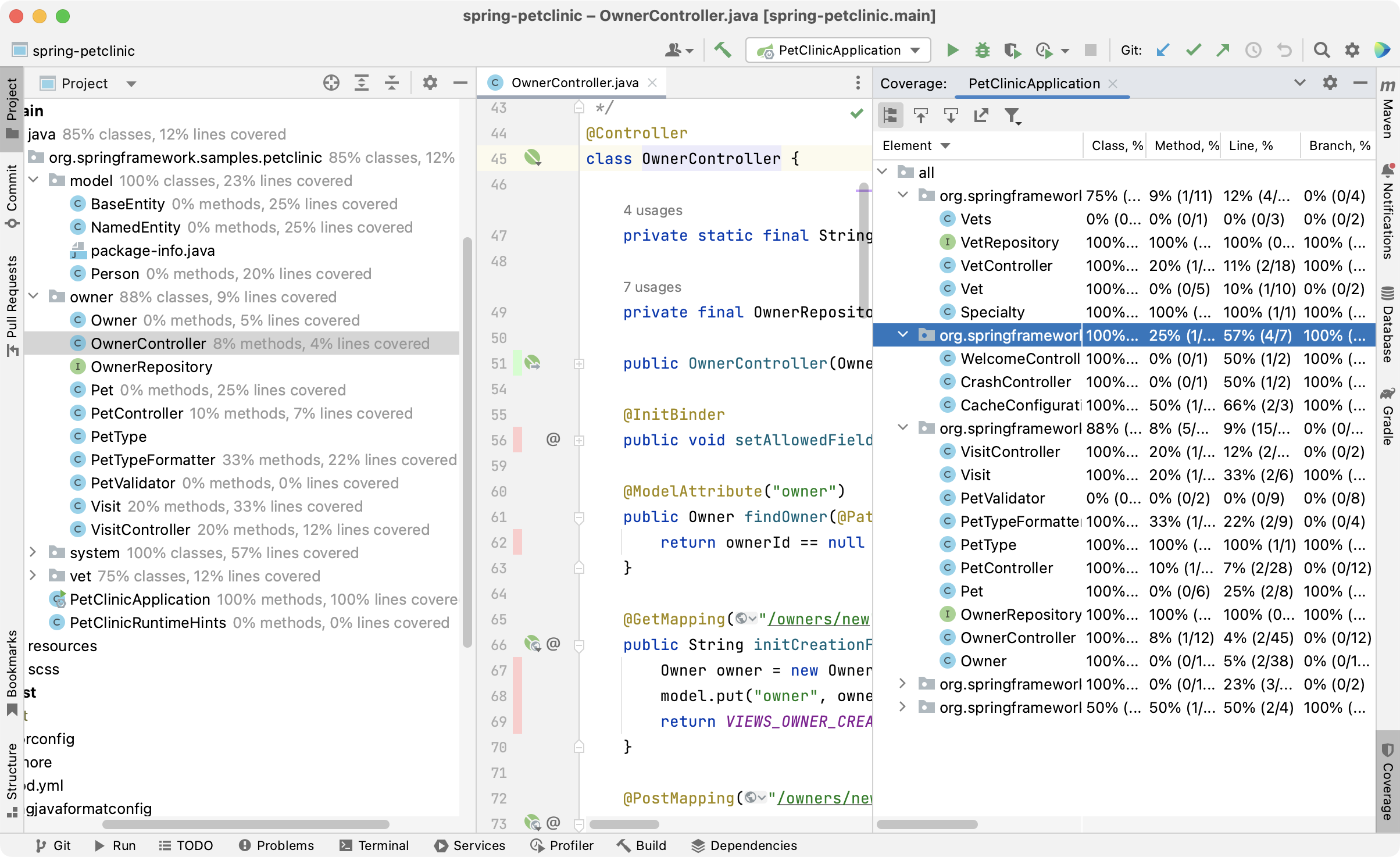The width and height of the screenshot is (1400, 857).
Task: Click navigate up arrow in Coverage toolbar
Action: click(920, 116)
